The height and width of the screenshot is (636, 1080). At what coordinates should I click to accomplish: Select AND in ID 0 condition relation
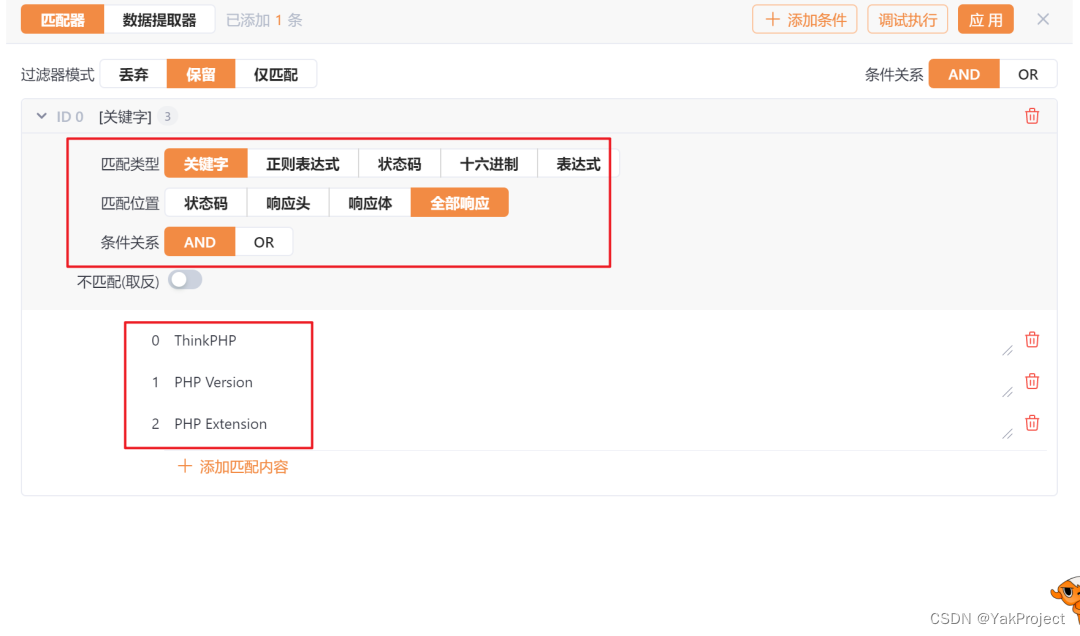[200, 242]
